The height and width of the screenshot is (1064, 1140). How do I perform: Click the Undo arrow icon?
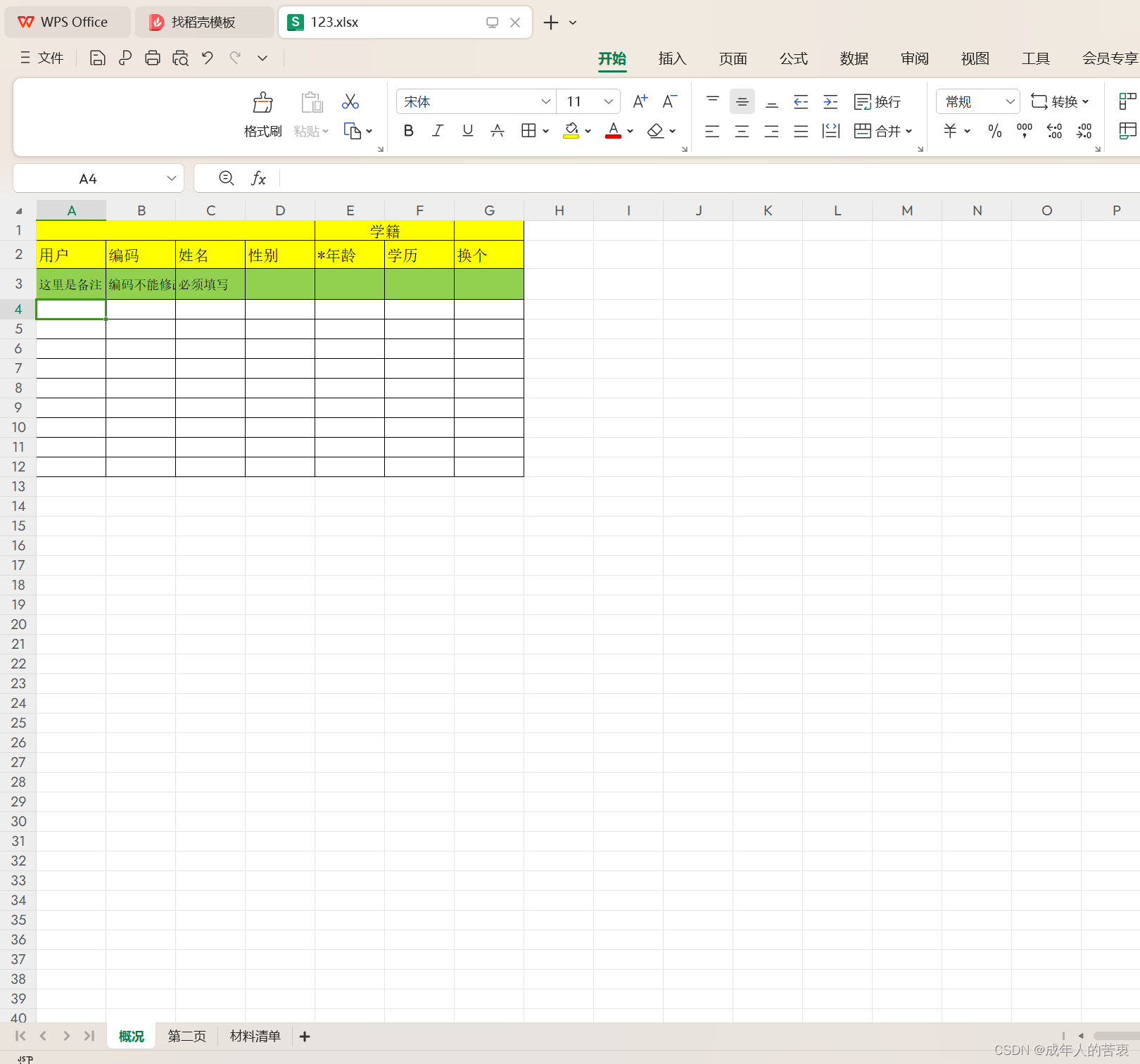208,58
